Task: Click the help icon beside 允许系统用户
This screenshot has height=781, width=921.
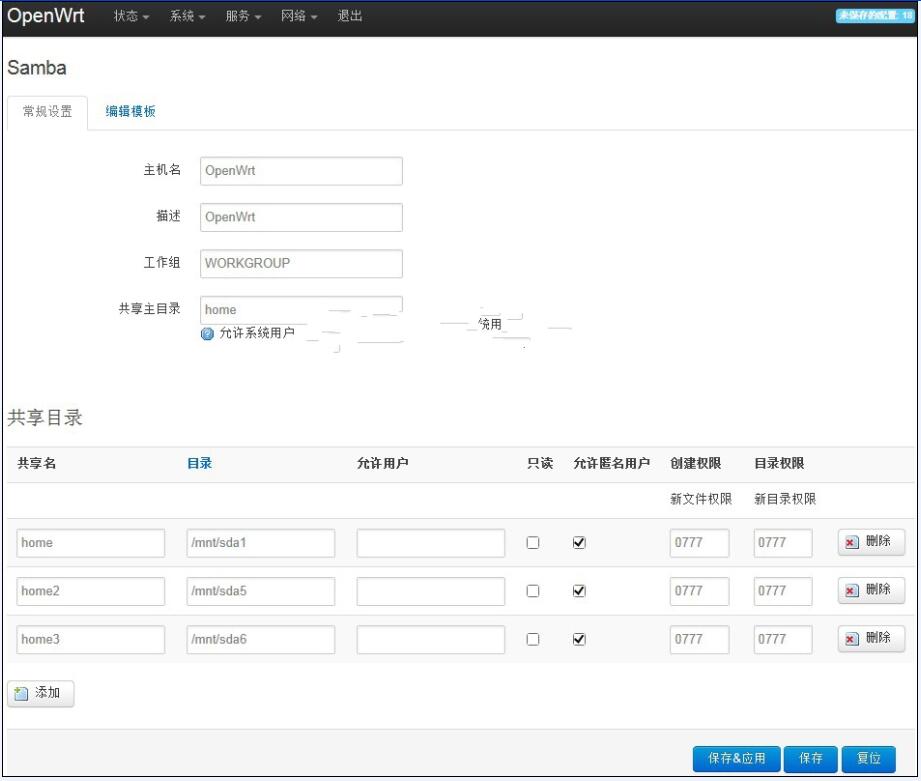Action: tap(208, 334)
